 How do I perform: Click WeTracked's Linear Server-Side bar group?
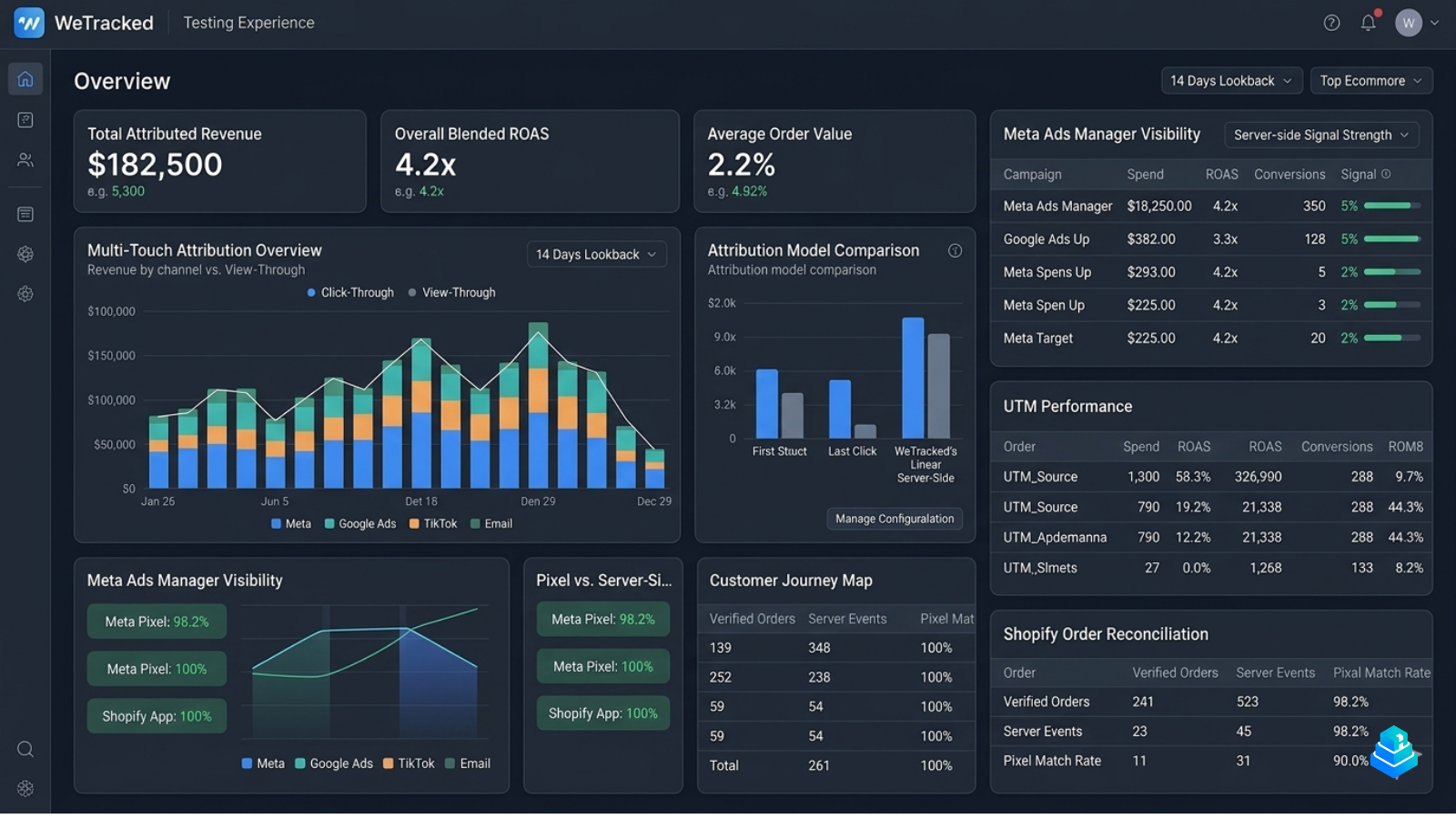(x=925, y=379)
